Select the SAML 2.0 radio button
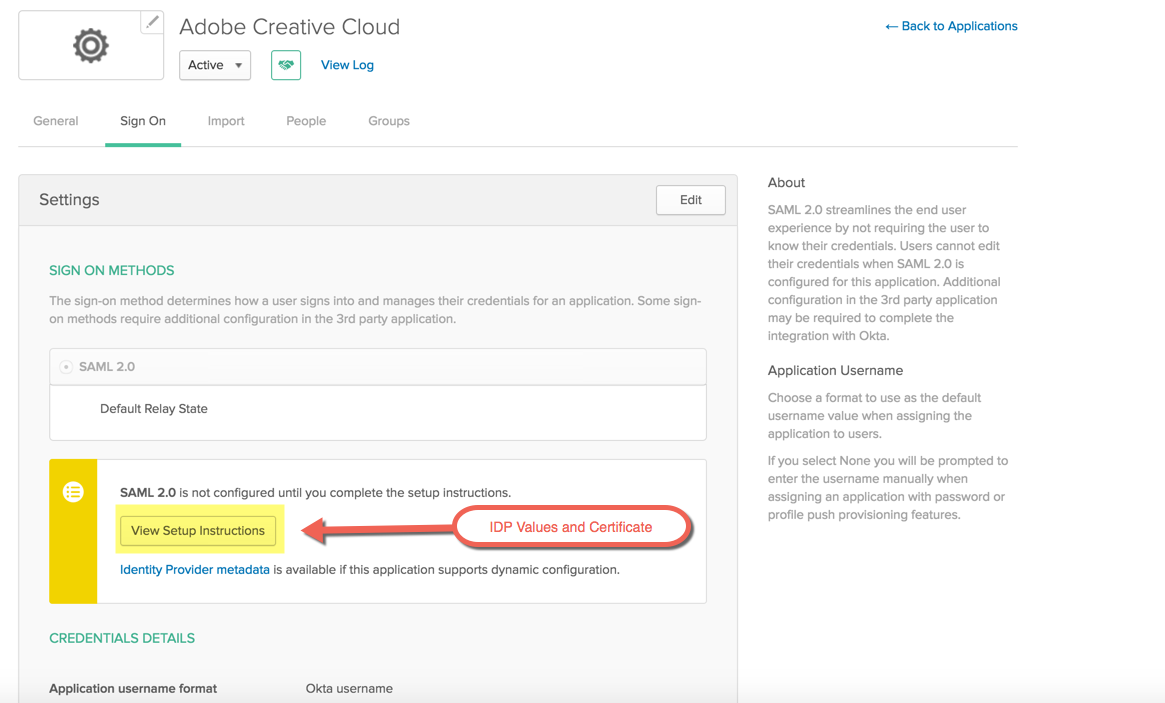 (62, 366)
